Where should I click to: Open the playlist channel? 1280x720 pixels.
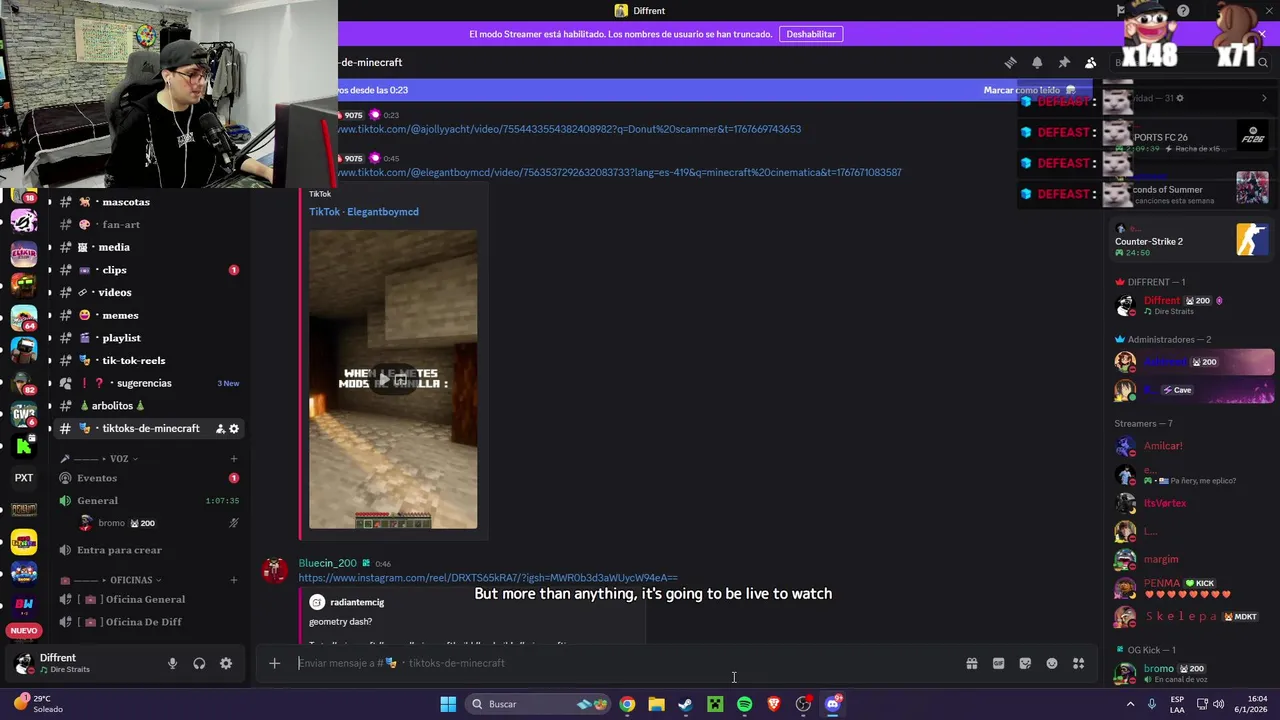tap(148, 338)
